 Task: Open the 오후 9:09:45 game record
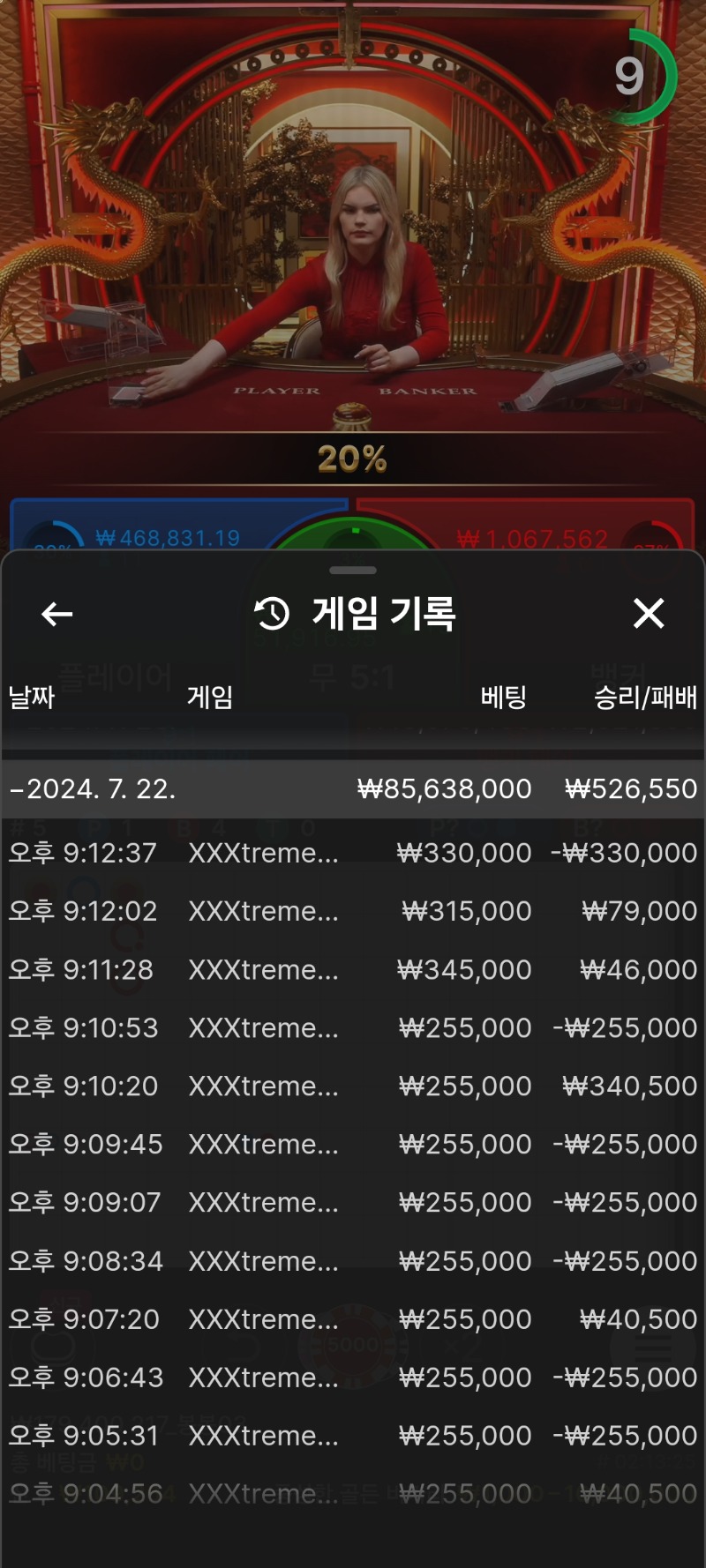(353, 1144)
